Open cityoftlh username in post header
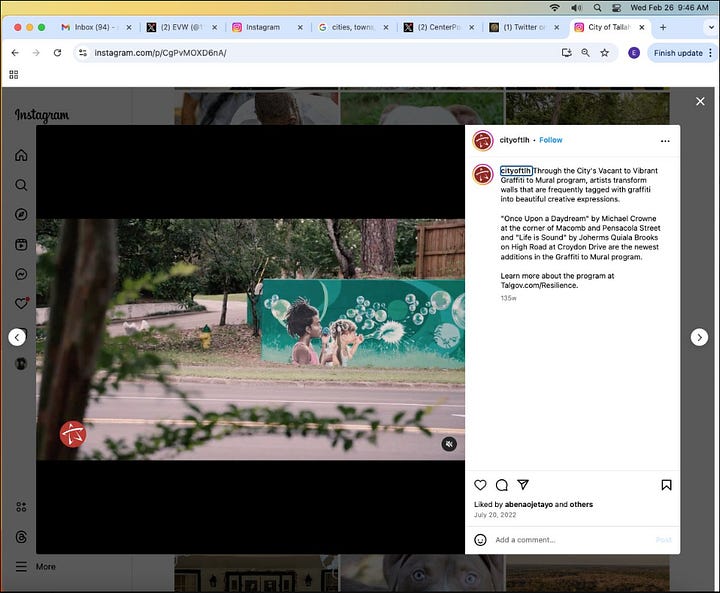Screen dimensions: 720x593 514,140
